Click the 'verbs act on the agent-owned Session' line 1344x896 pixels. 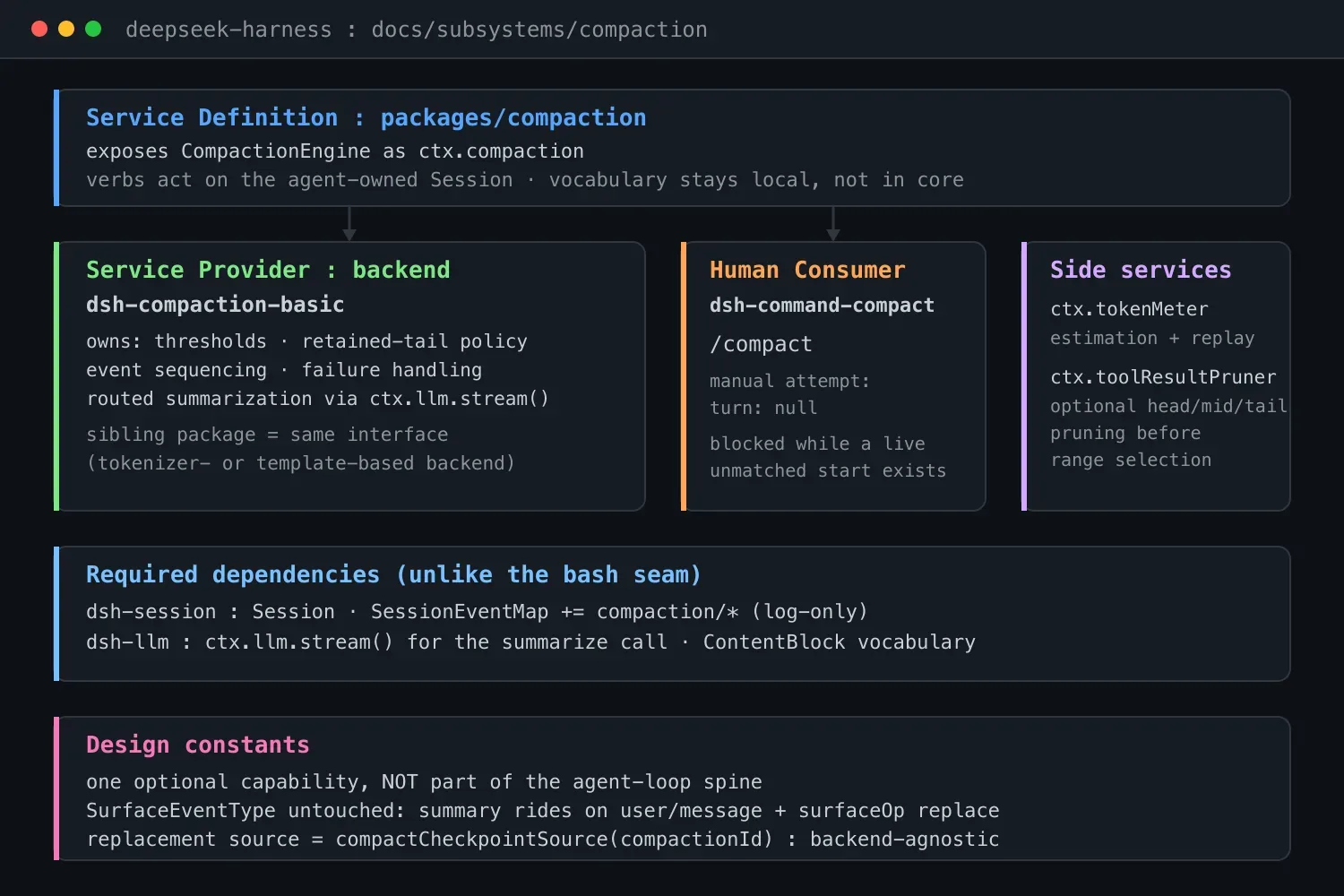click(525, 180)
